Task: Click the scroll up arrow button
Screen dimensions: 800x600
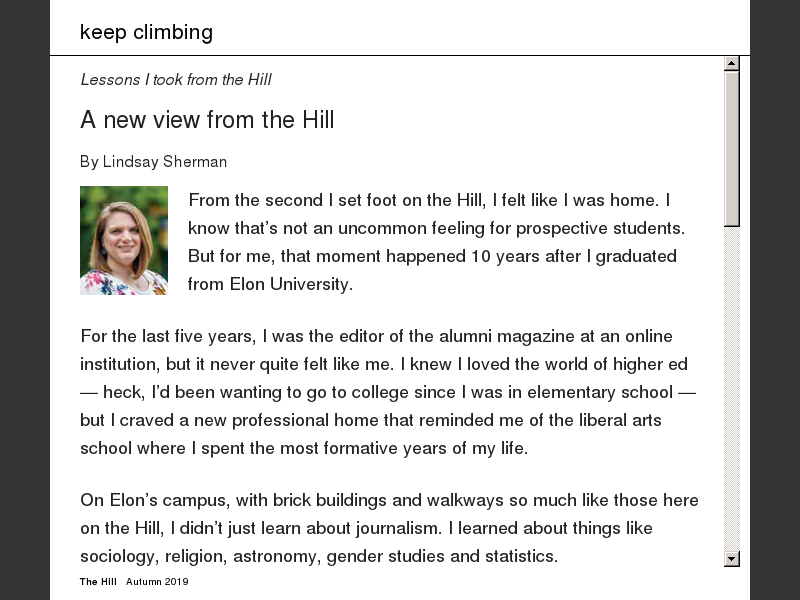Action: point(732,64)
